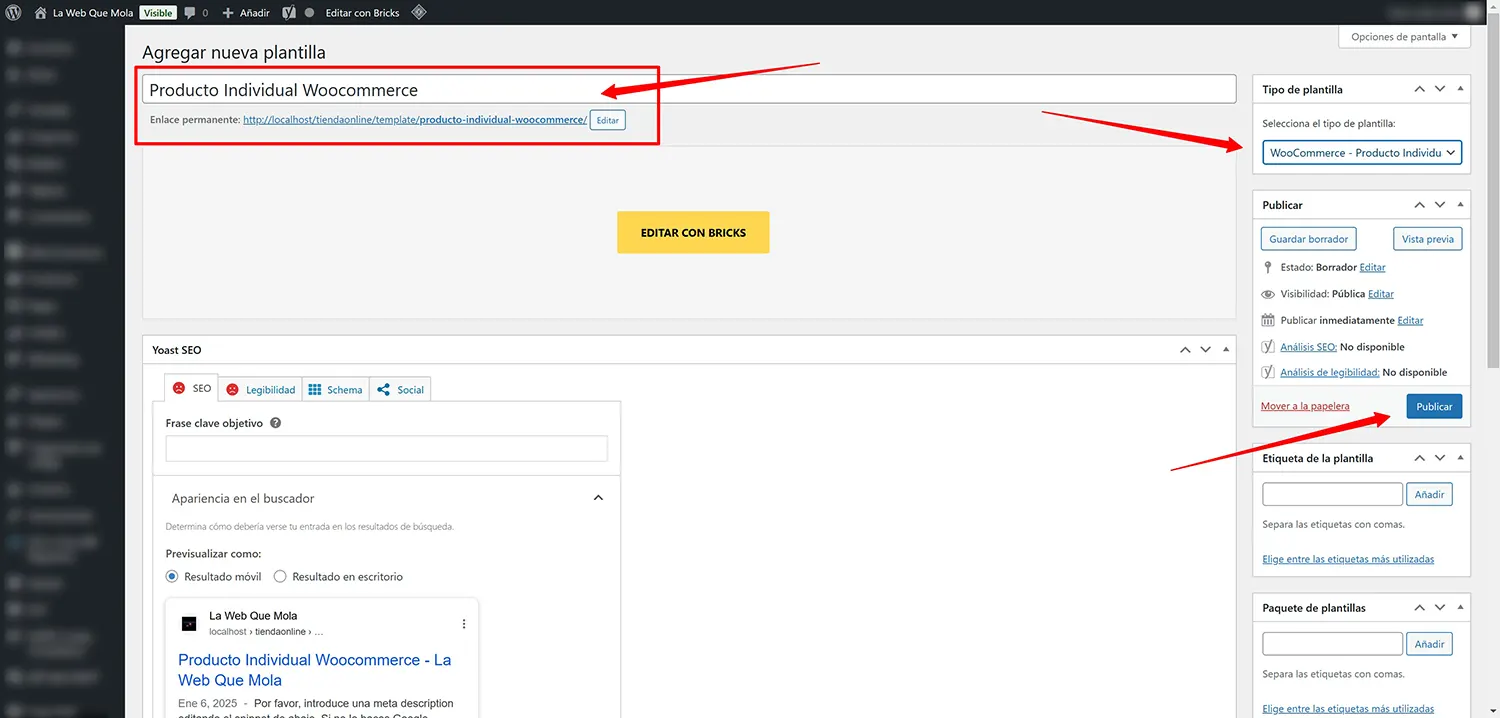Move the Paquete de plantillas panel up
This screenshot has width=1500, height=718.
pos(1420,607)
